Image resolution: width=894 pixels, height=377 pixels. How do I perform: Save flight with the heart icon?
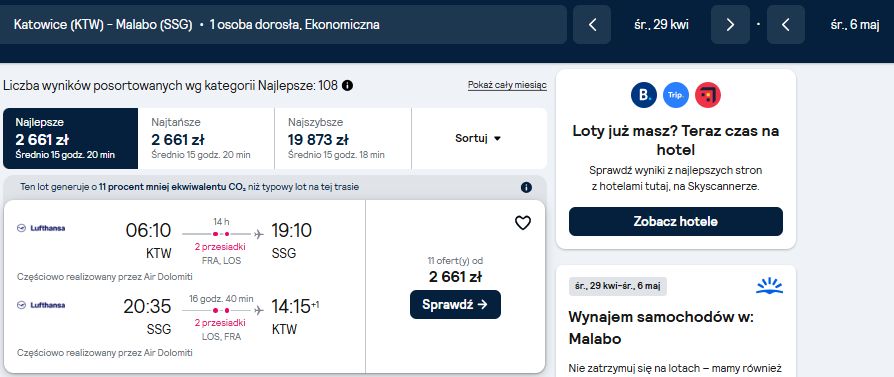[522, 223]
